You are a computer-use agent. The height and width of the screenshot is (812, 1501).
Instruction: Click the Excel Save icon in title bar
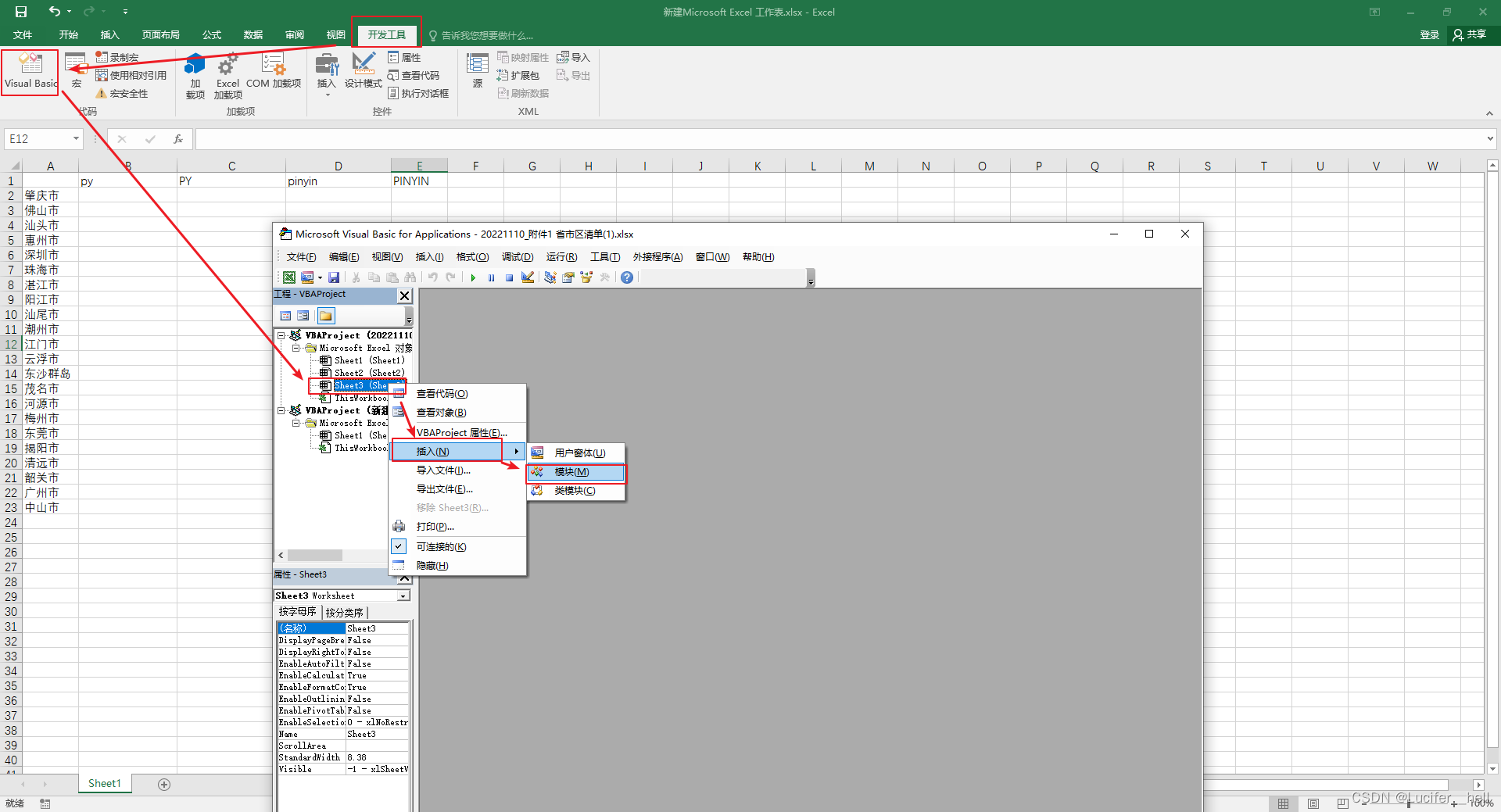[x=21, y=12]
